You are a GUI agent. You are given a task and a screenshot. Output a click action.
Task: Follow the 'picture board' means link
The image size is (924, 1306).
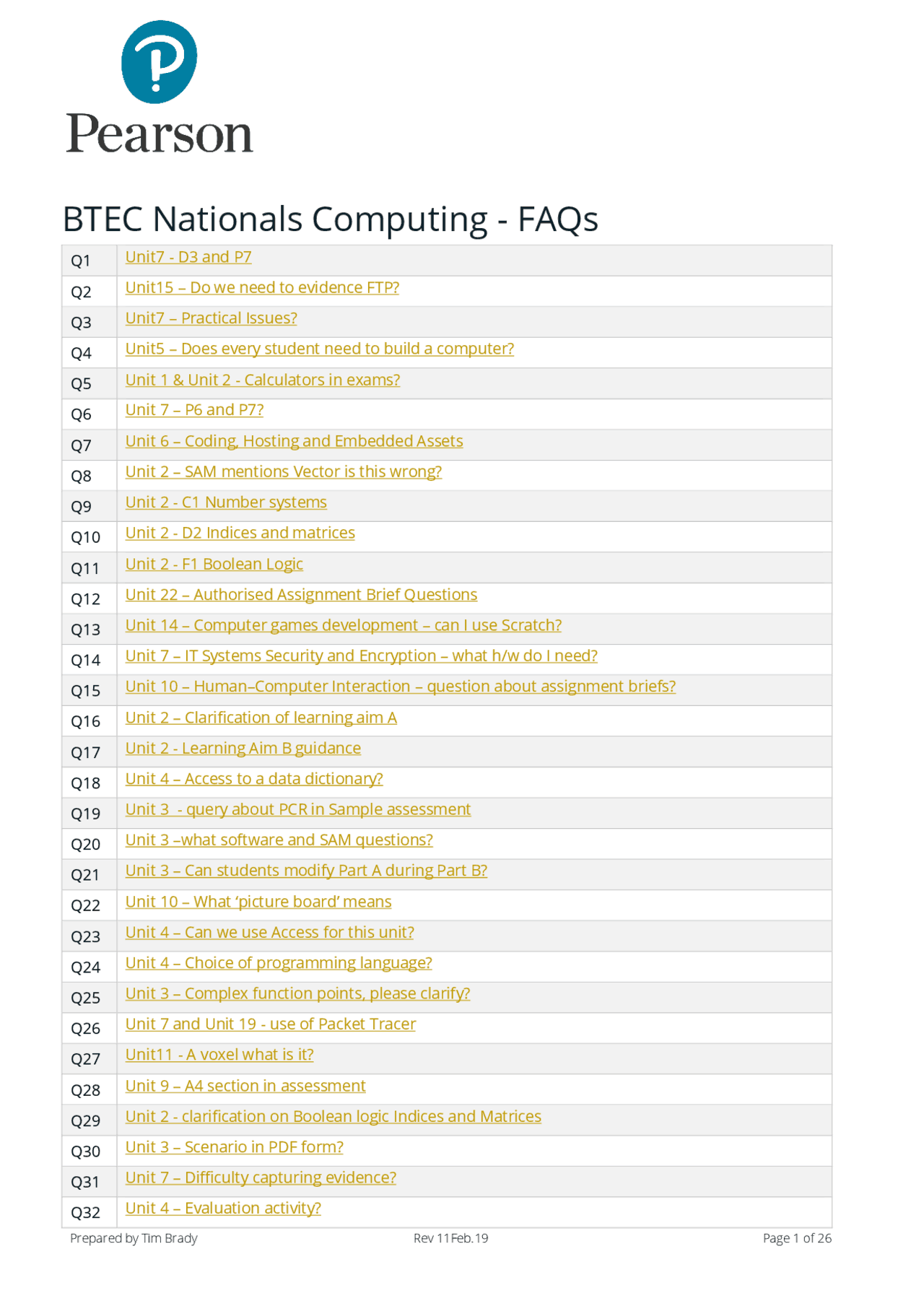[x=258, y=902]
